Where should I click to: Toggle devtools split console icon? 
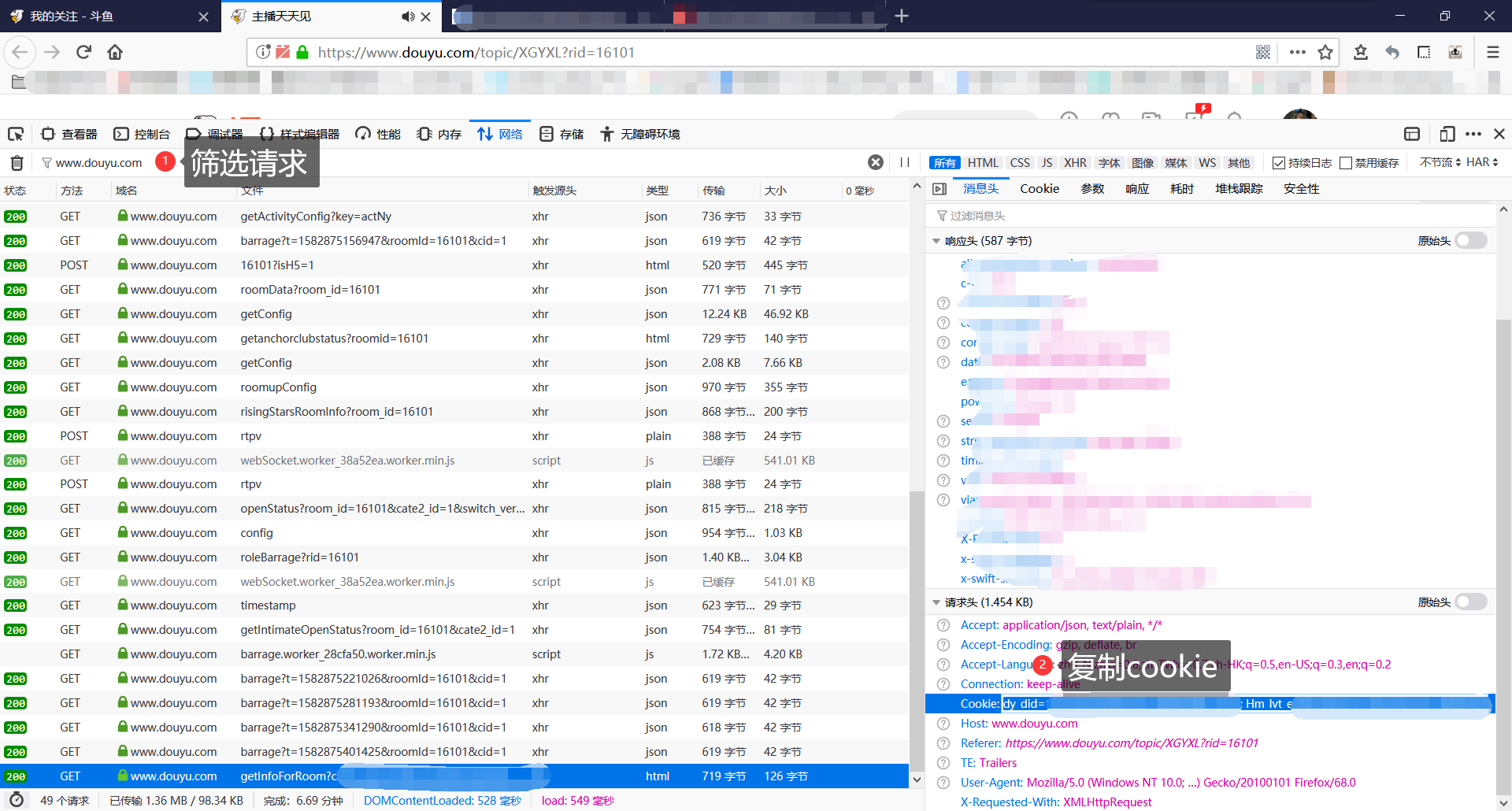[x=1412, y=134]
